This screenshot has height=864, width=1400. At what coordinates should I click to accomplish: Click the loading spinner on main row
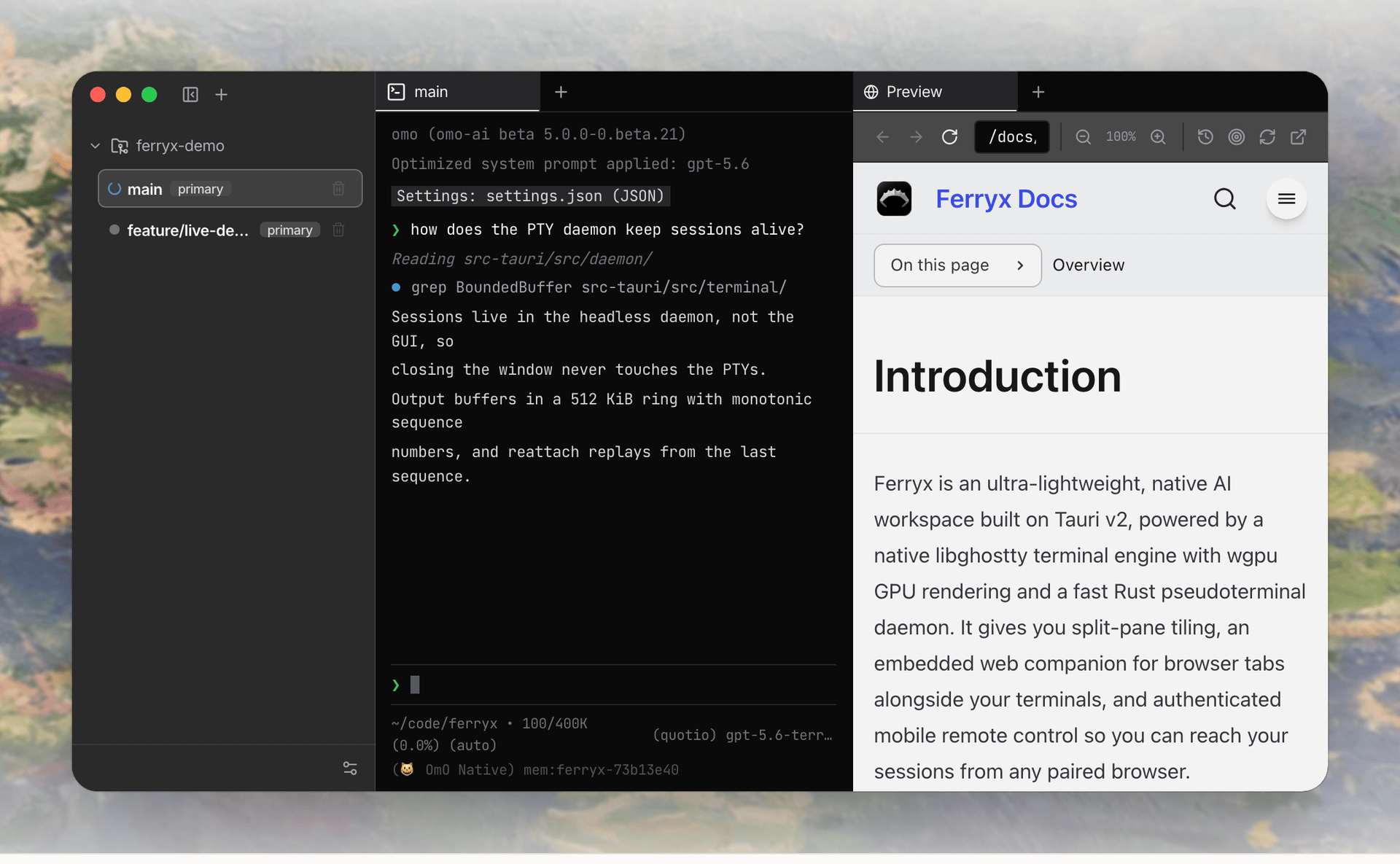coord(114,189)
